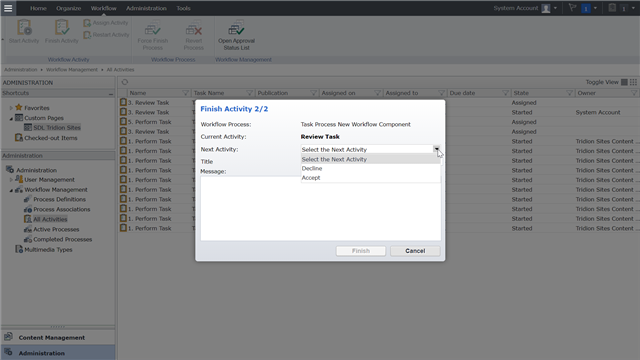The width and height of the screenshot is (640, 360).
Task: Choose Accept in the dropdown
Action: (x=371, y=178)
